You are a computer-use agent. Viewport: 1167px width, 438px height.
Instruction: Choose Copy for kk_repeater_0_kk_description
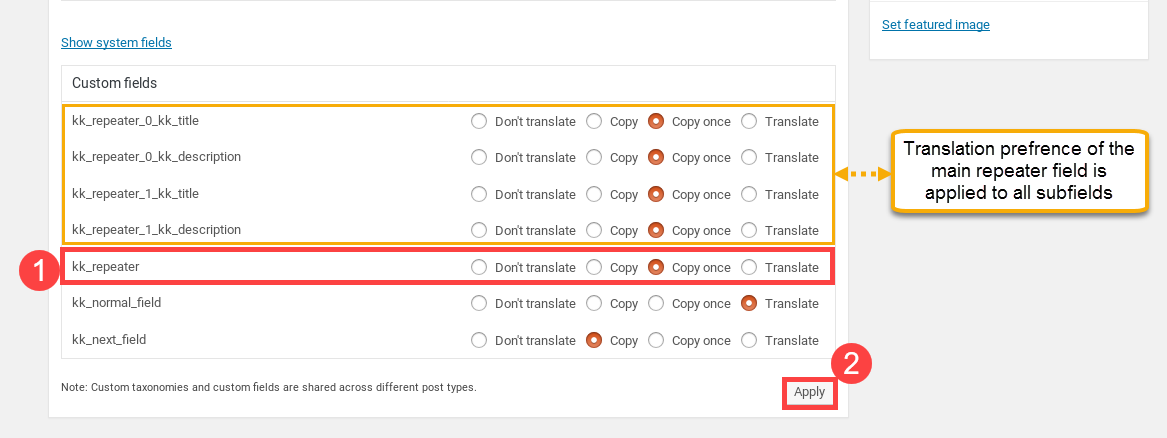coord(594,158)
